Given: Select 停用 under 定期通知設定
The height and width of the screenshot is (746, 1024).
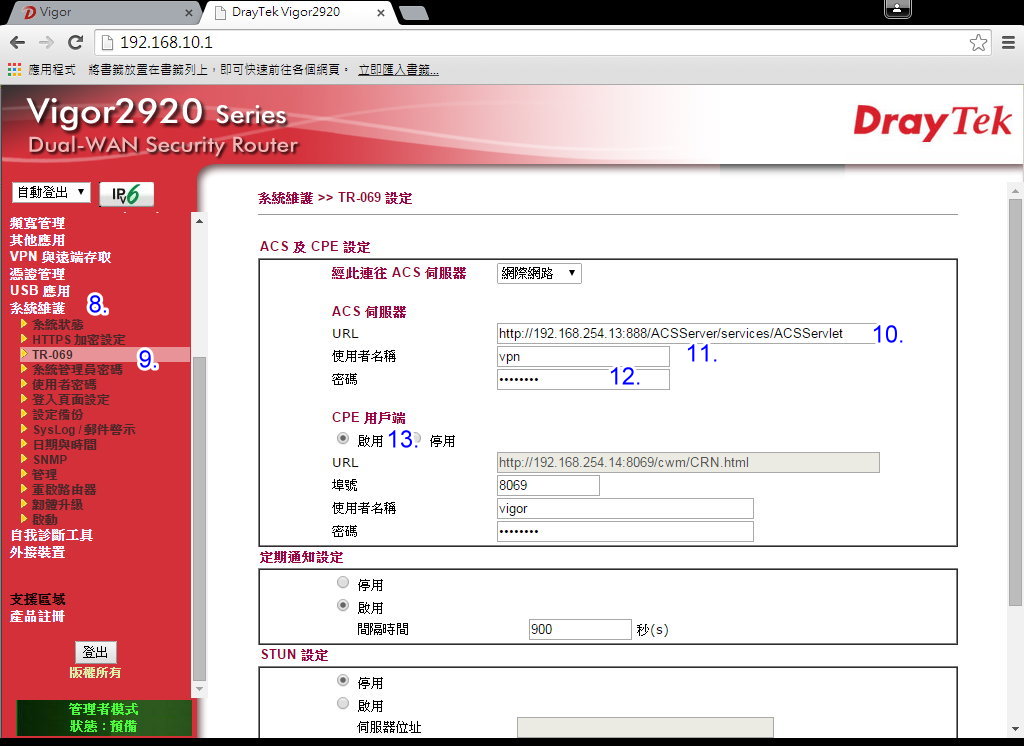Looking at the screenshot, I should point(343,582).
